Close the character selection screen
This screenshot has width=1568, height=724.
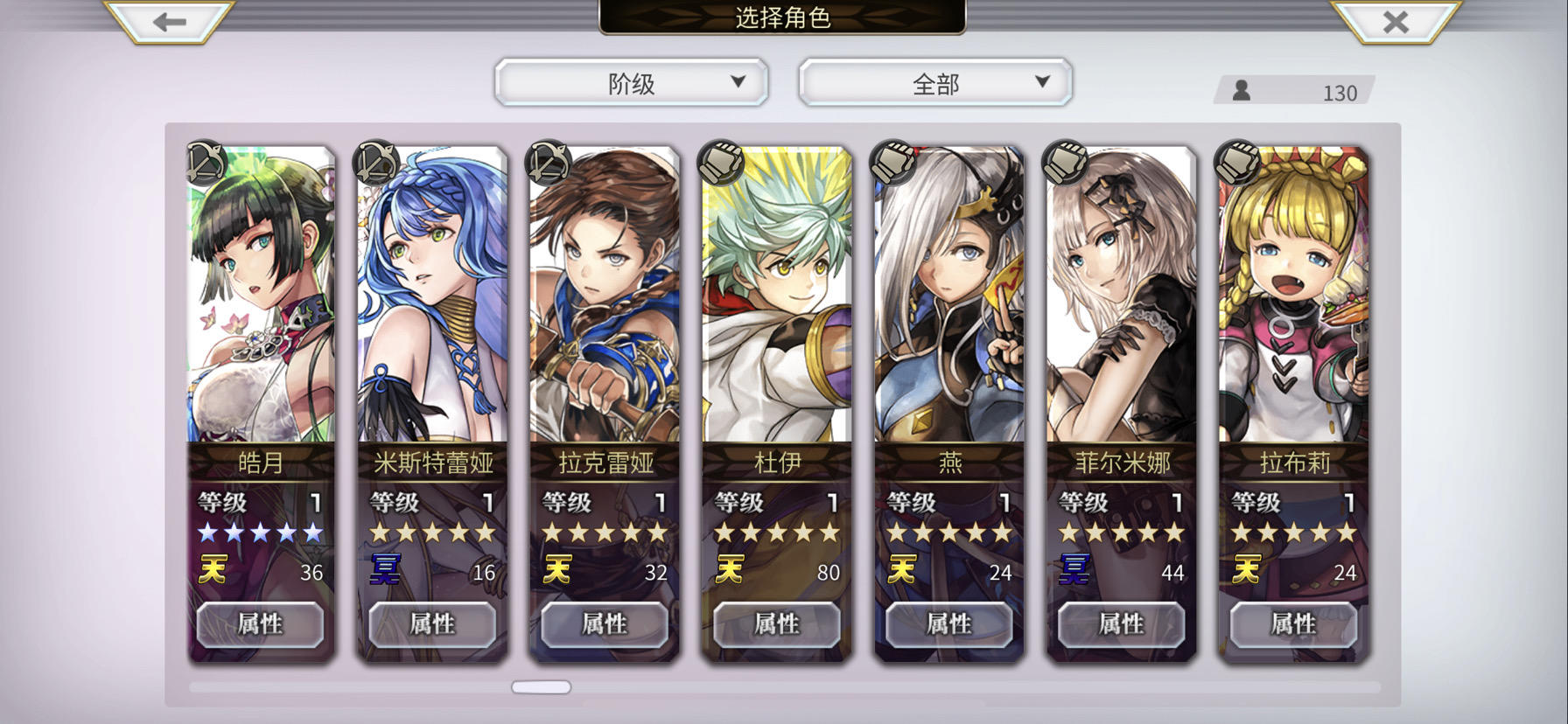[x=1396, y=22]
